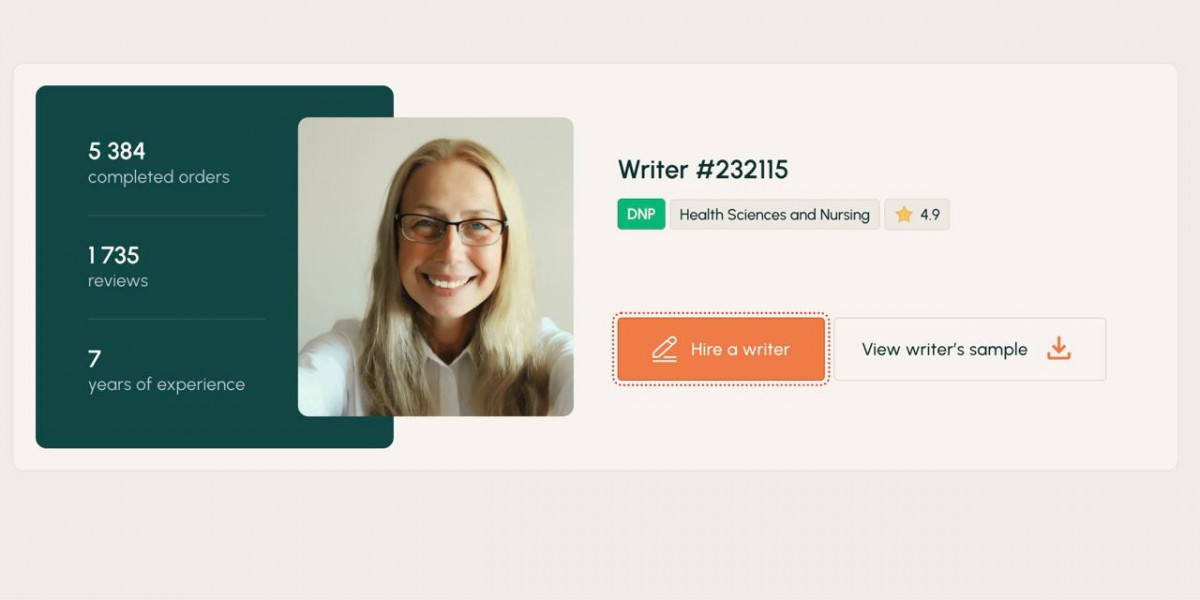Click the divider line below reviews

(177, 319)
